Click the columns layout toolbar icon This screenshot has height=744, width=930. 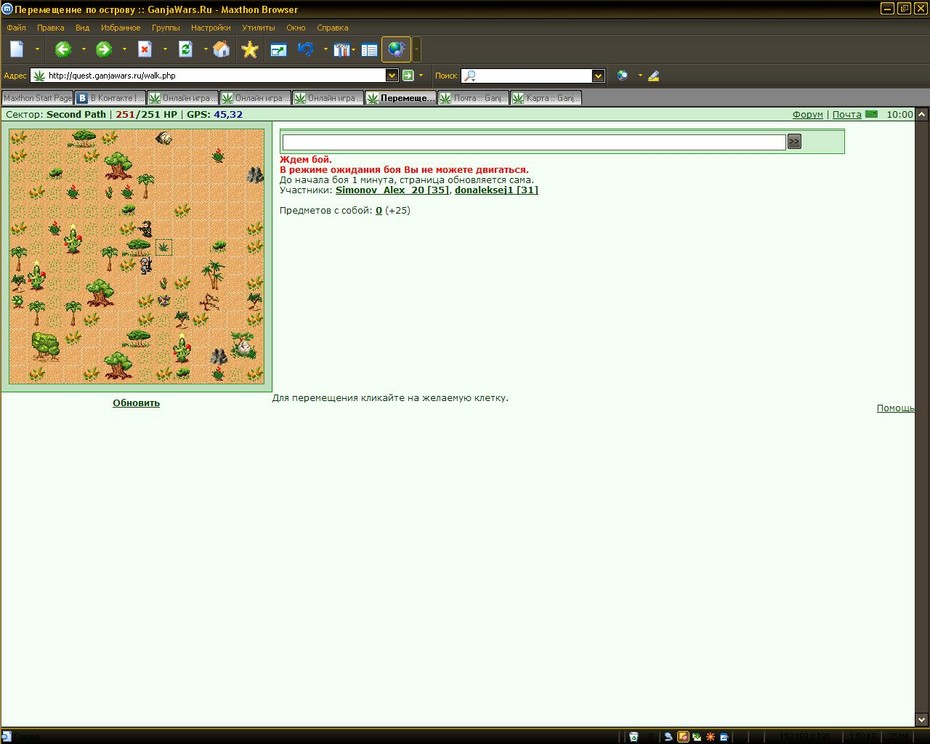341,50
